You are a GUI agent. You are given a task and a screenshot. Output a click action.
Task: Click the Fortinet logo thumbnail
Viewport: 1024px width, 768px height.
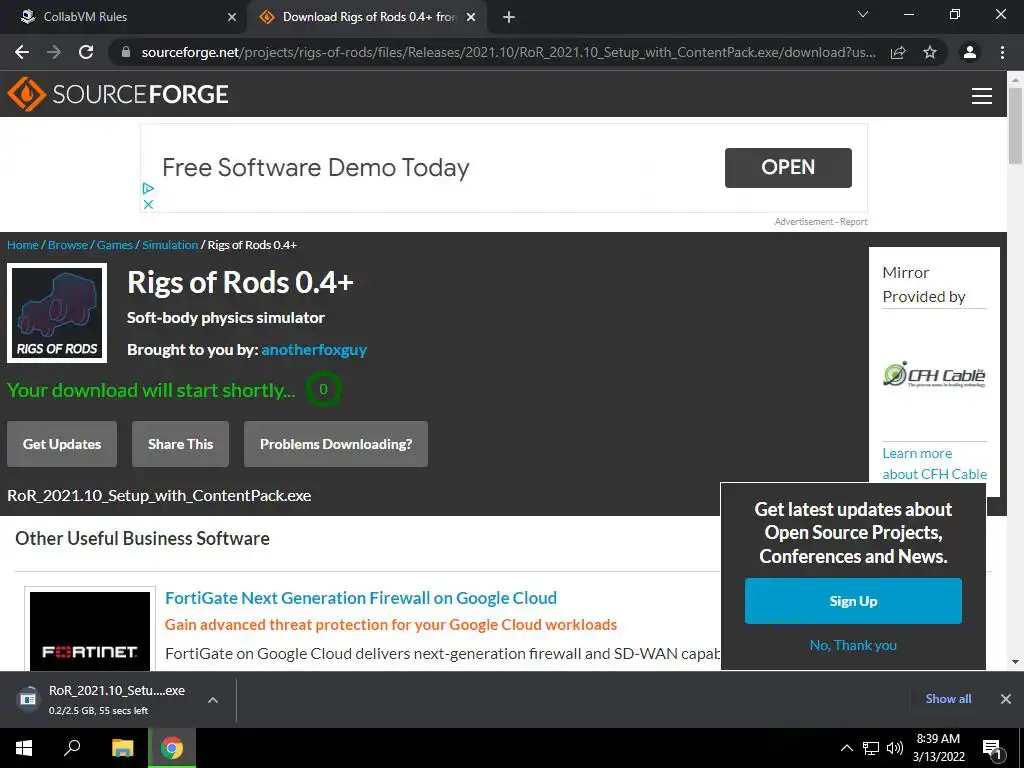click(90, 631)
